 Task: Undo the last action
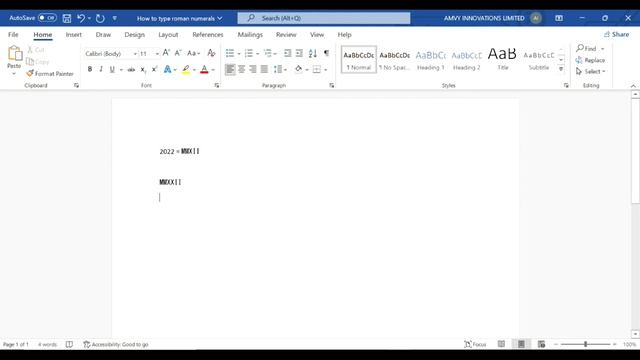[x=81, y=18]
